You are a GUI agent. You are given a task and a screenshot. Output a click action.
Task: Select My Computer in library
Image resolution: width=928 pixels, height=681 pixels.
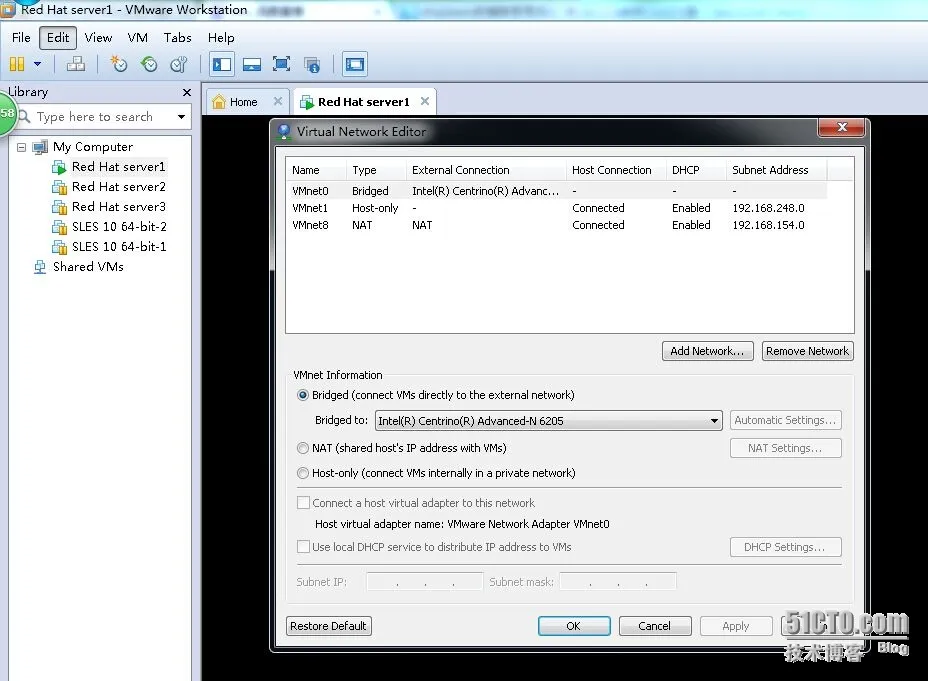coord(92,147)
